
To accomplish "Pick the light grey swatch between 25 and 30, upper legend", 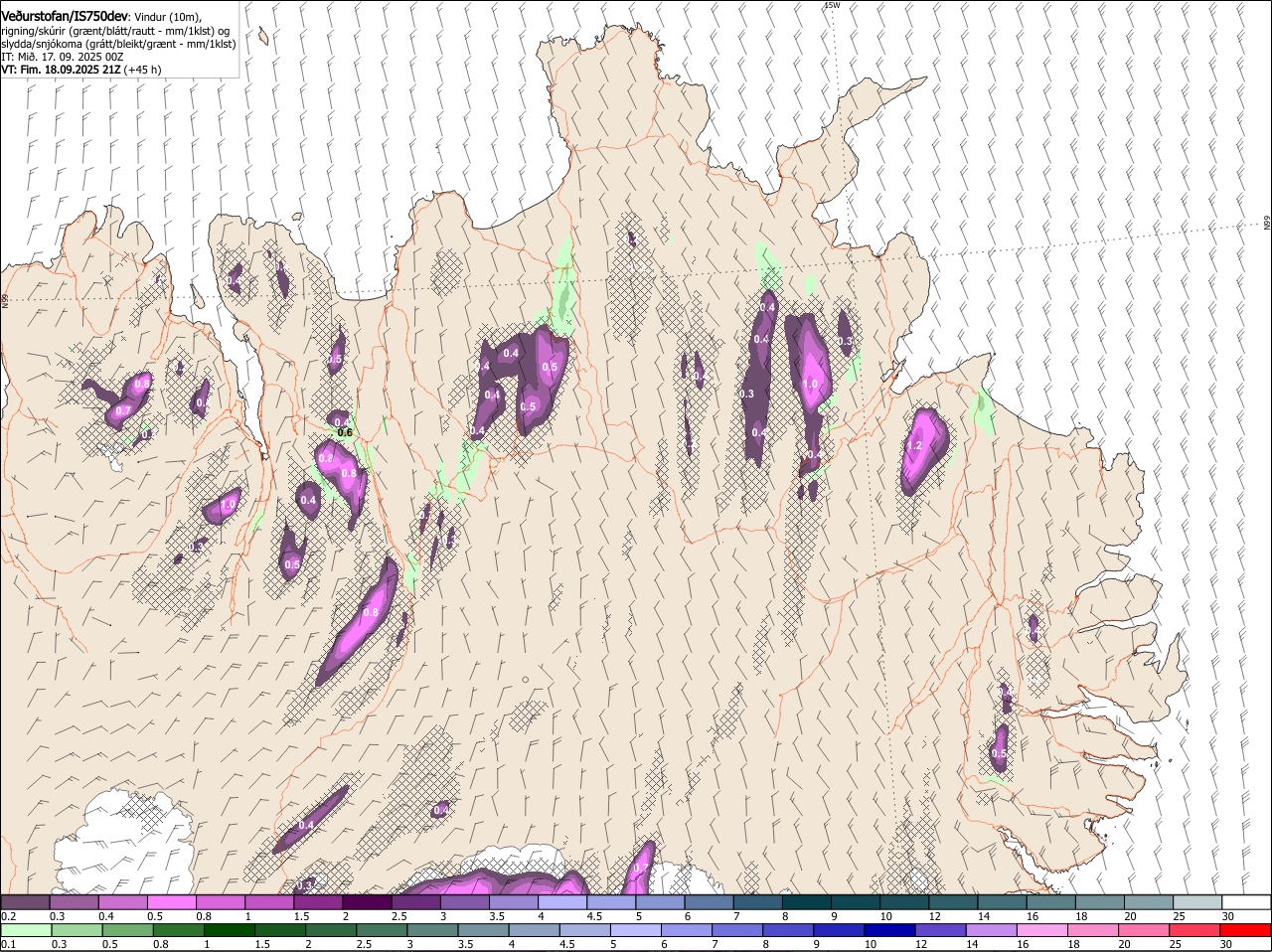I will (1198, 901).
